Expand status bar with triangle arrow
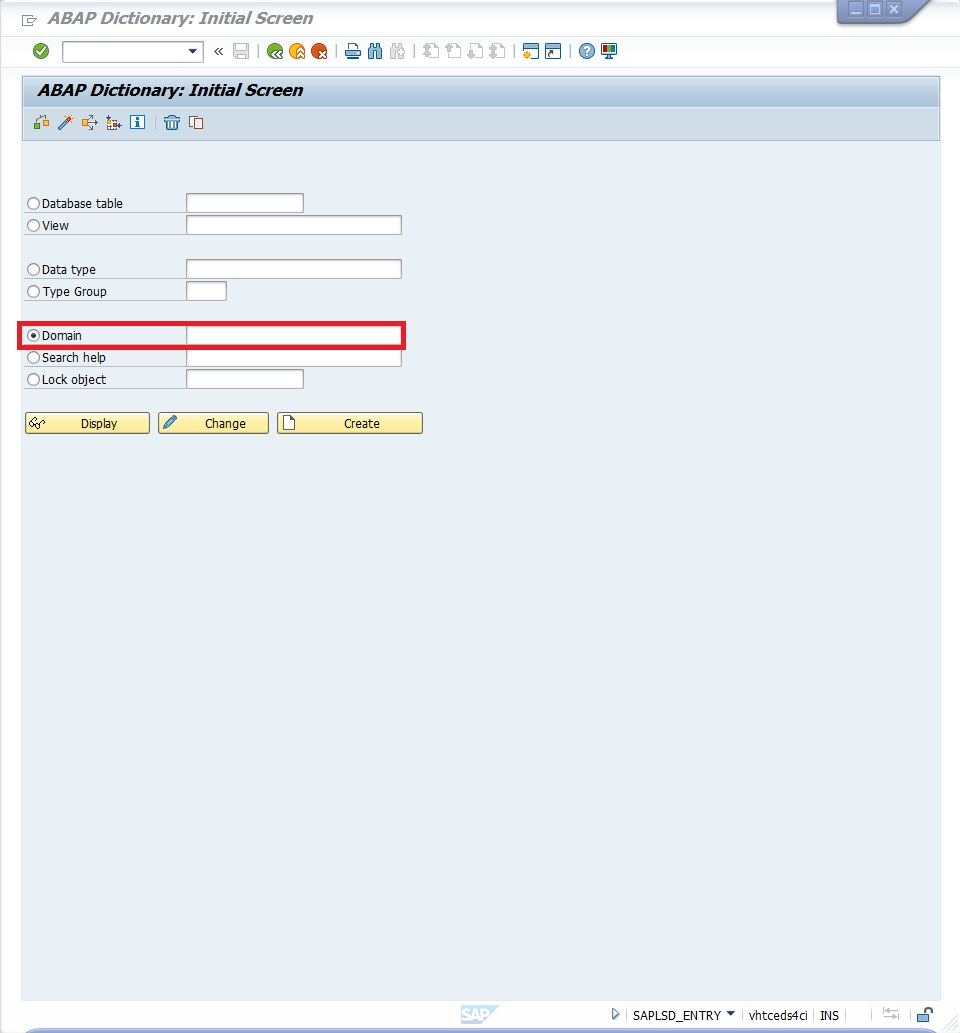Screen dimensions: 960x1033 point(615,1015)
